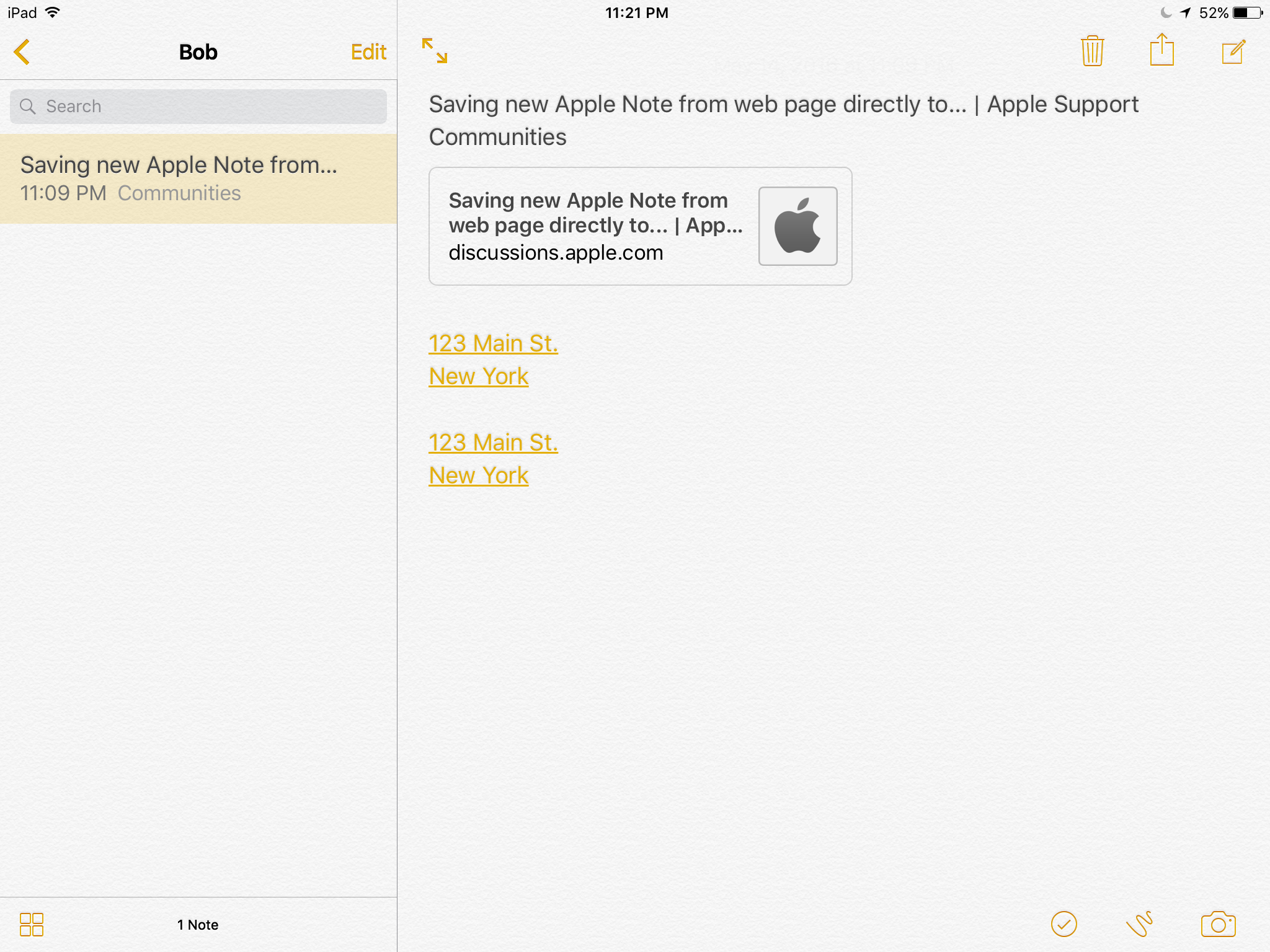This screenshot has height=952, width=1270.
Task: Open the sketch drawing tool
Action: pyautogui.click(x=1140, y=924)
